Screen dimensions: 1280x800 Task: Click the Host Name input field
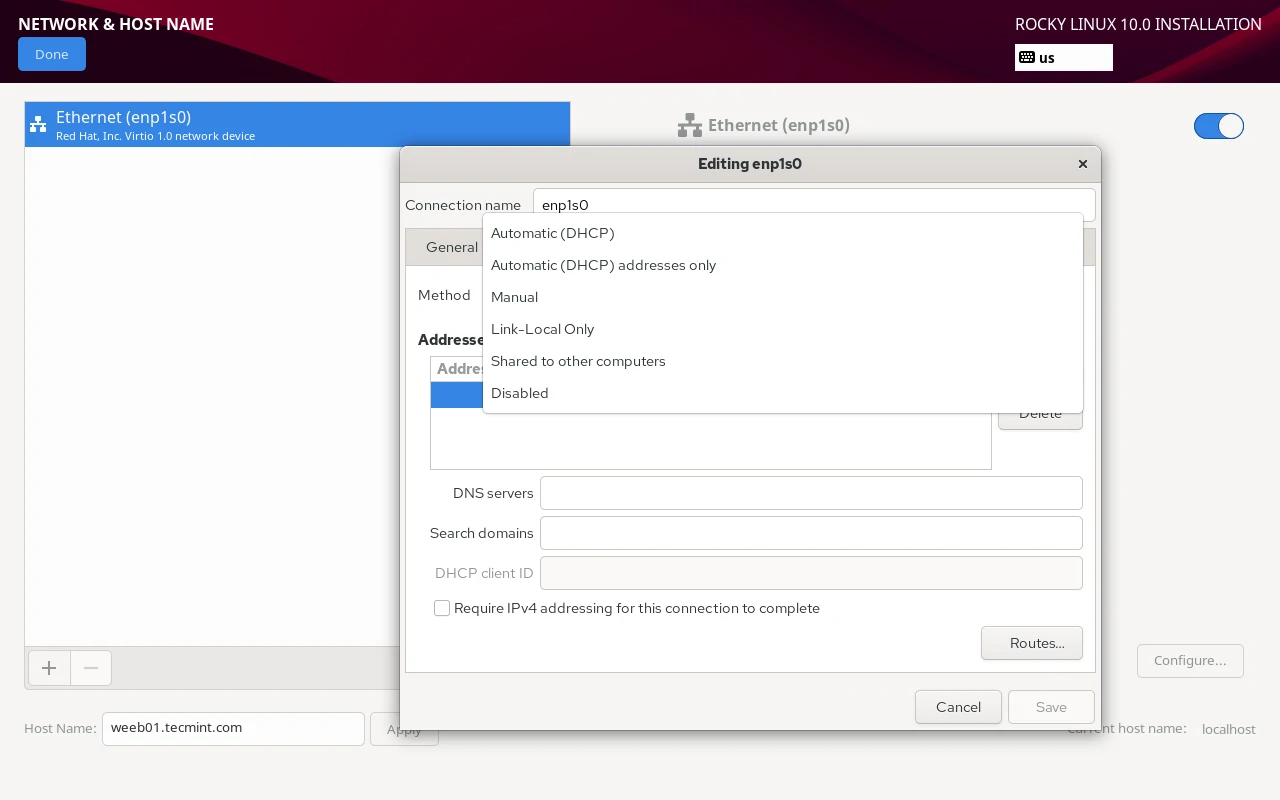pos(233,728)
